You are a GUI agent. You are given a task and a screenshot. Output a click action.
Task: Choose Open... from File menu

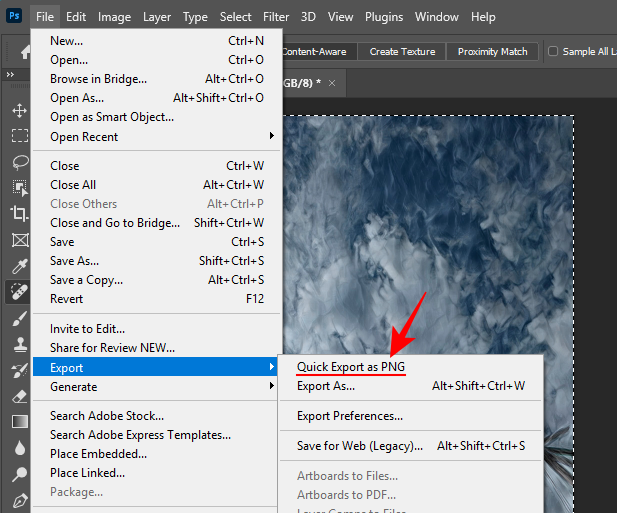157,60
